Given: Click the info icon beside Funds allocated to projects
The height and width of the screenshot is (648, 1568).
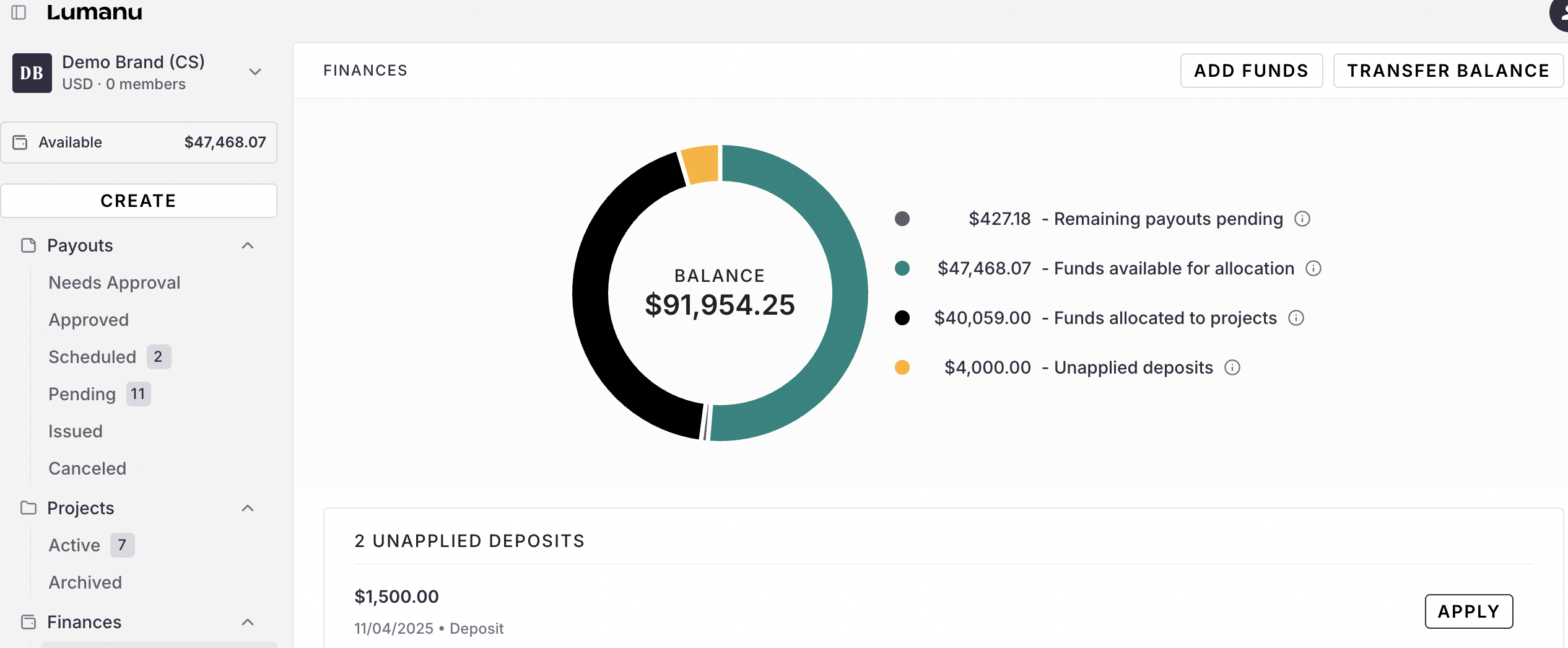Looking at the screenshot, I should [1296, 318].
